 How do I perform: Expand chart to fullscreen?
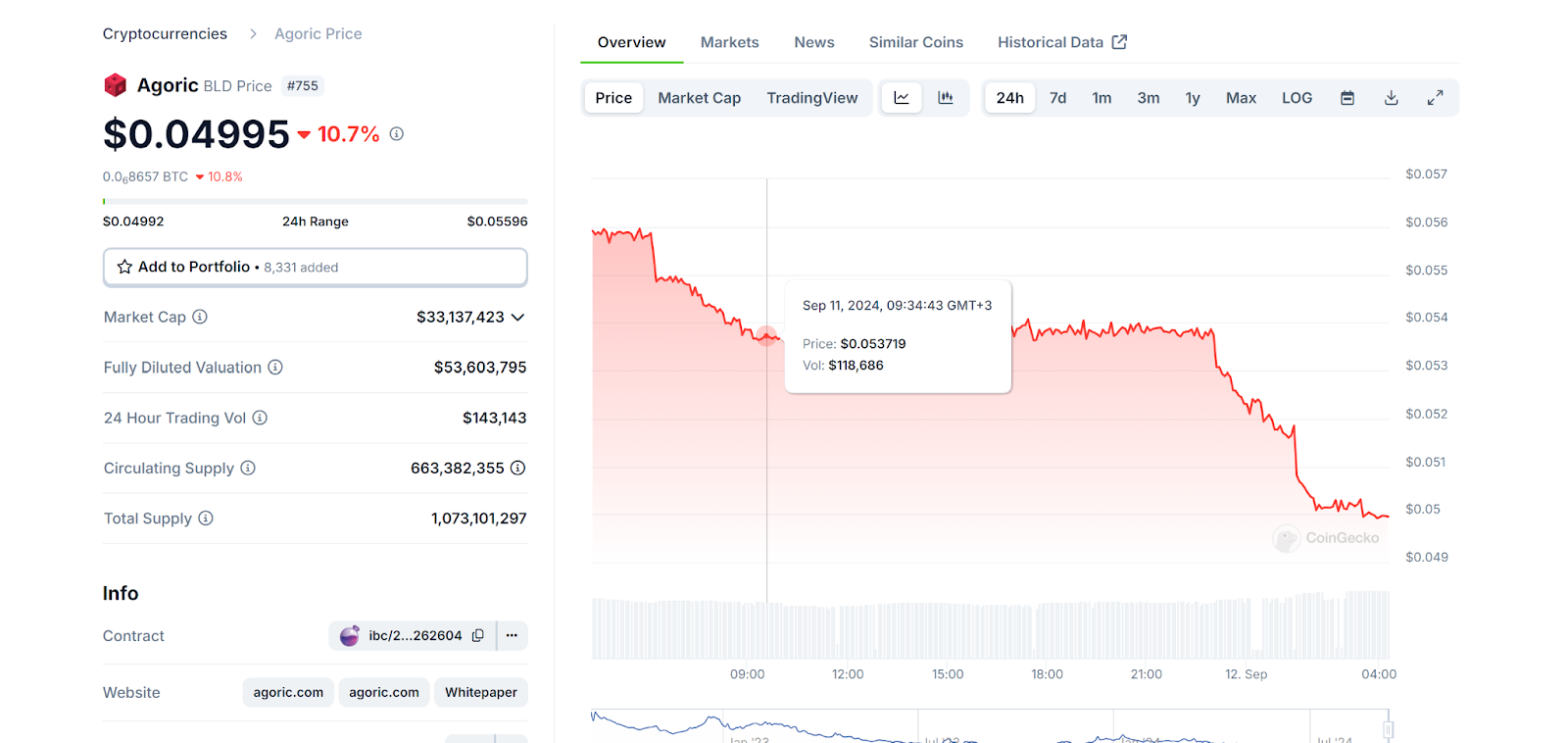tap(1435, 98)
